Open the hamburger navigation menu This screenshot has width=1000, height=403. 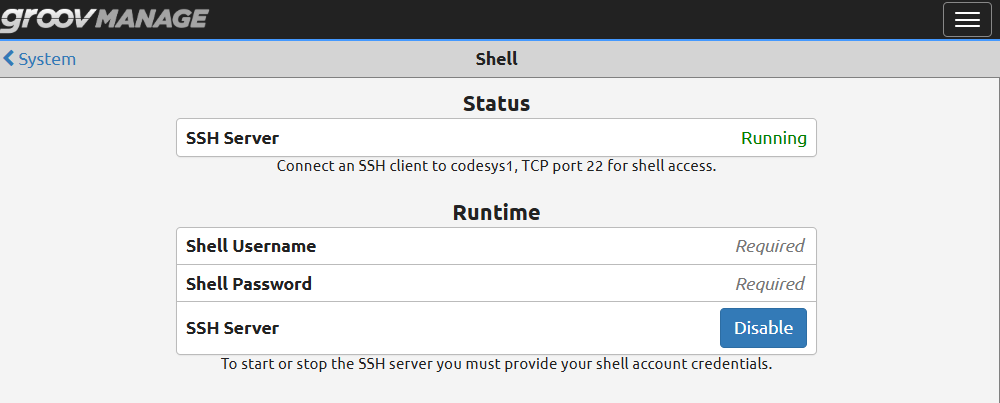click(967, 20)
